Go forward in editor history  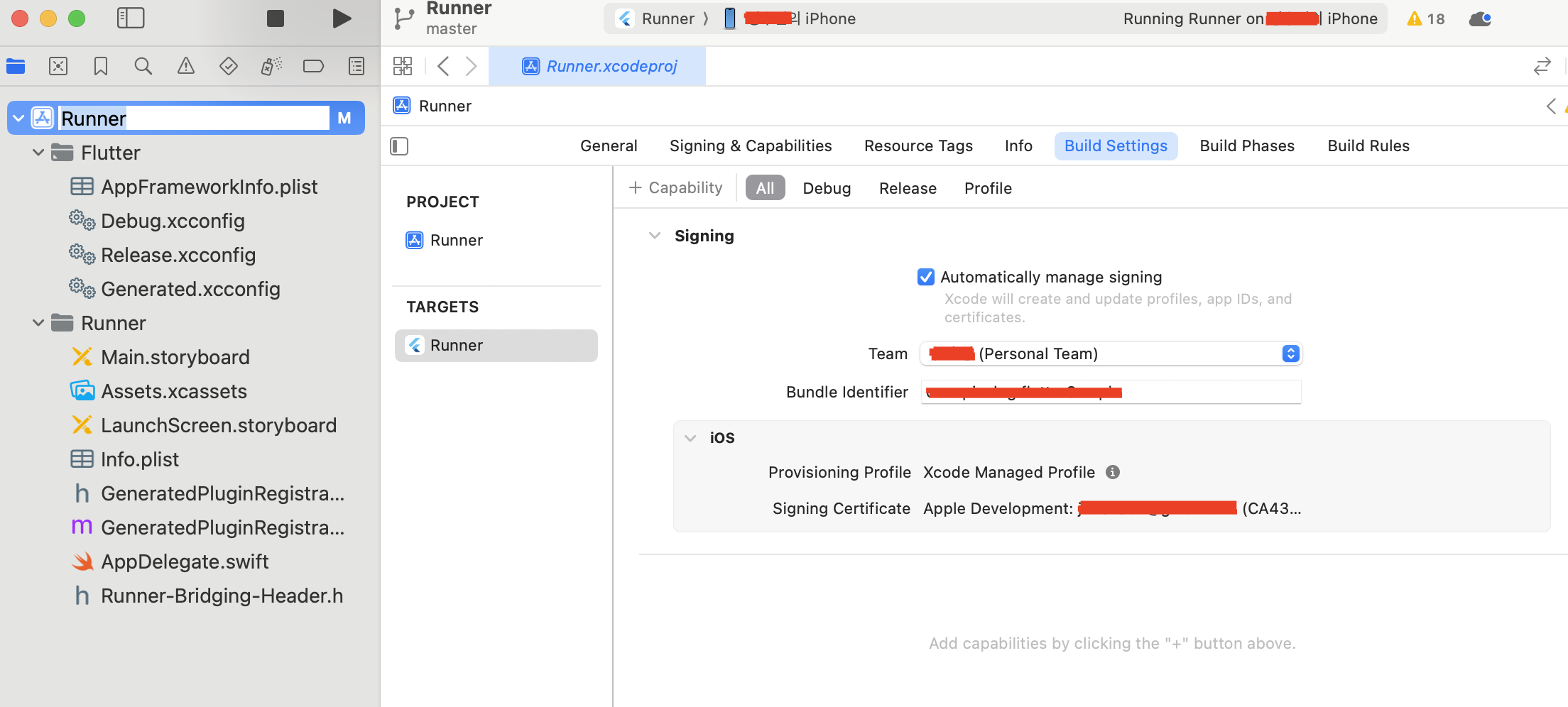pyautogui.click(x=471, y=67)
